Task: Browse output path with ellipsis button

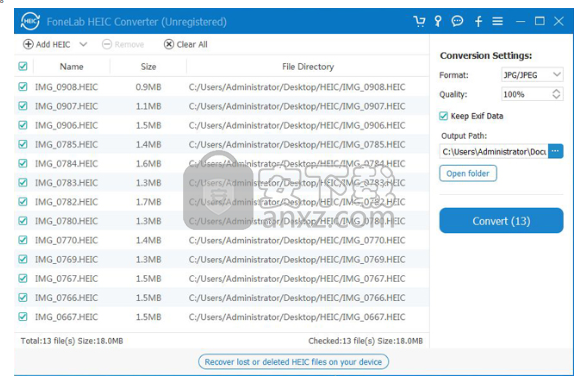Action: click(556, 151)
